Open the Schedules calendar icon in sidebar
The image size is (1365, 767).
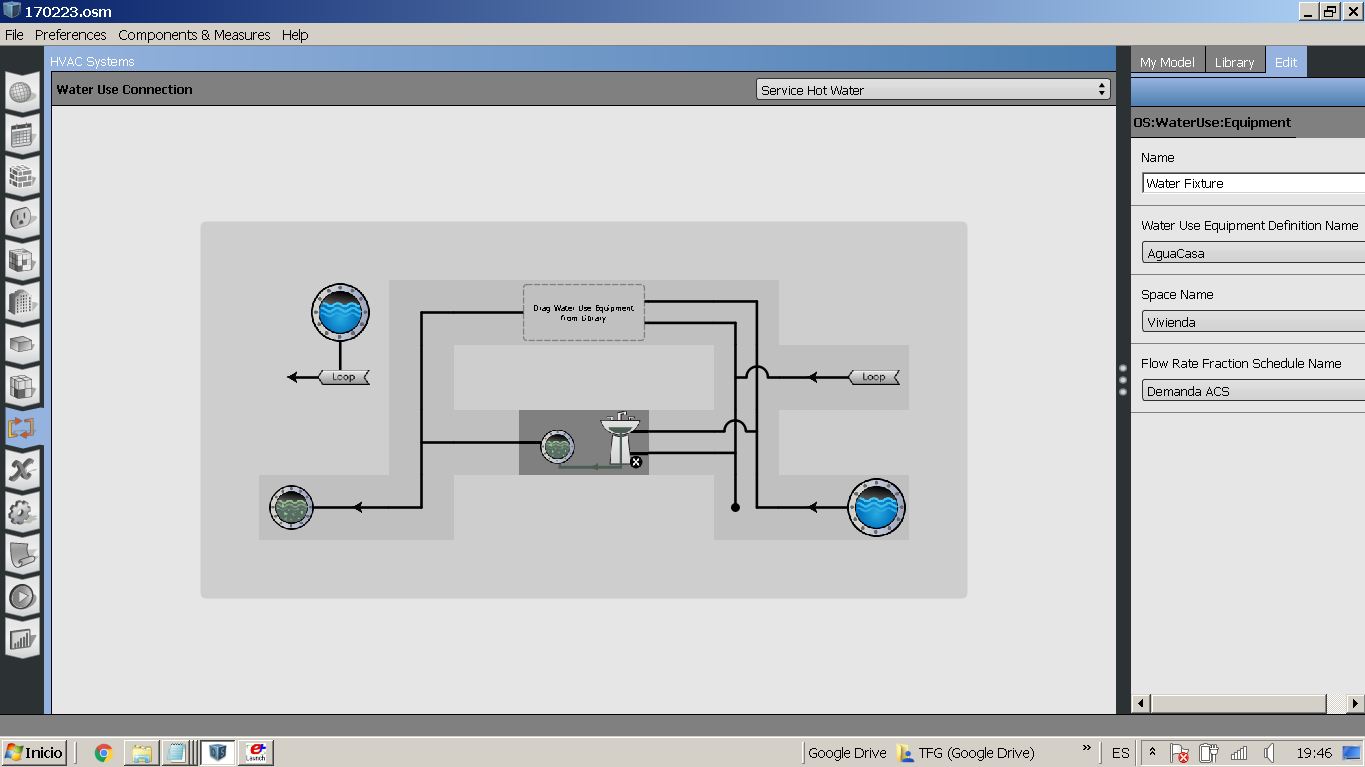(x=22, y=135)
